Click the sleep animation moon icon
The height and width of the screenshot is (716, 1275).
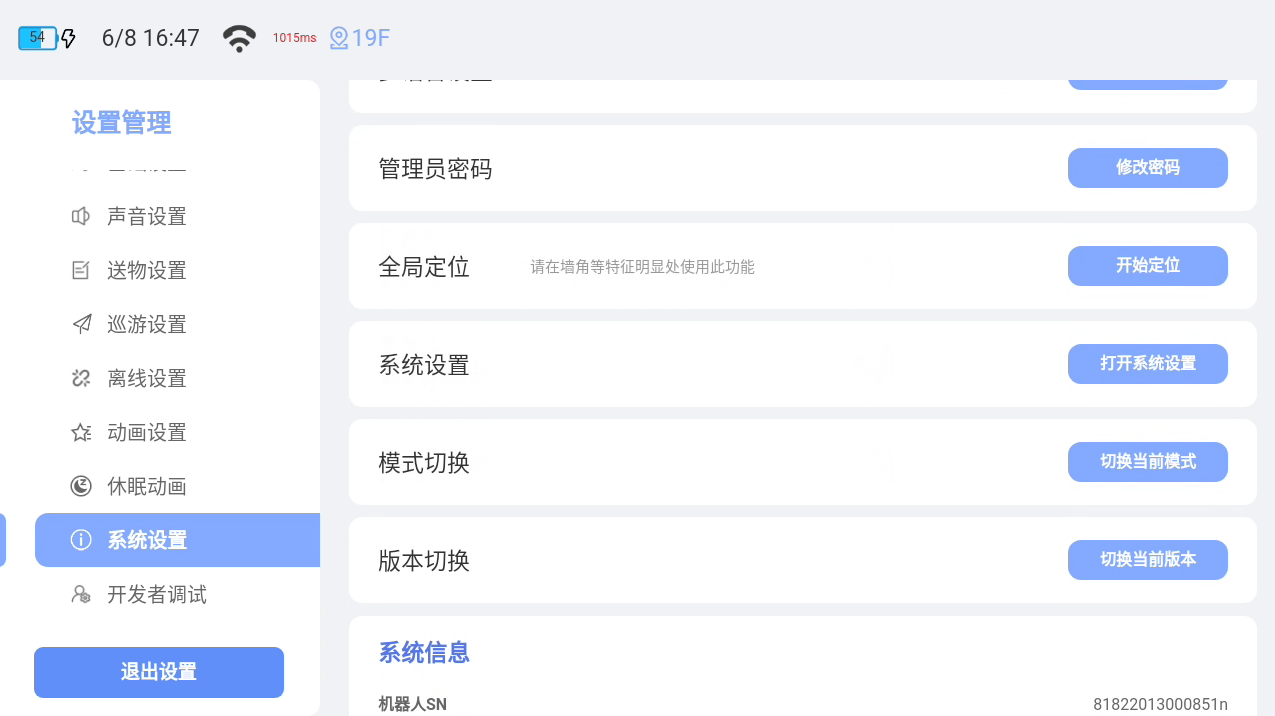coord(81,486)
